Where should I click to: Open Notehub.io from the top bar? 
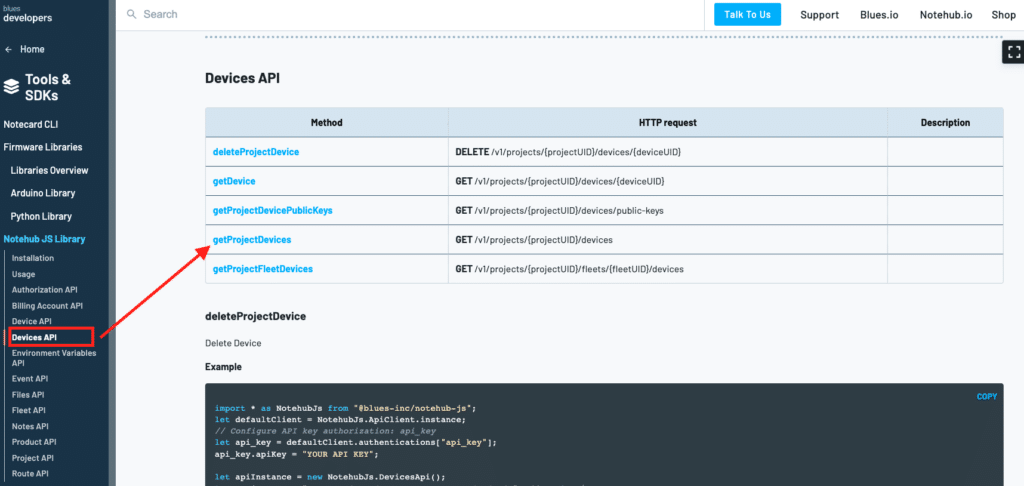(x=945, y=15)
